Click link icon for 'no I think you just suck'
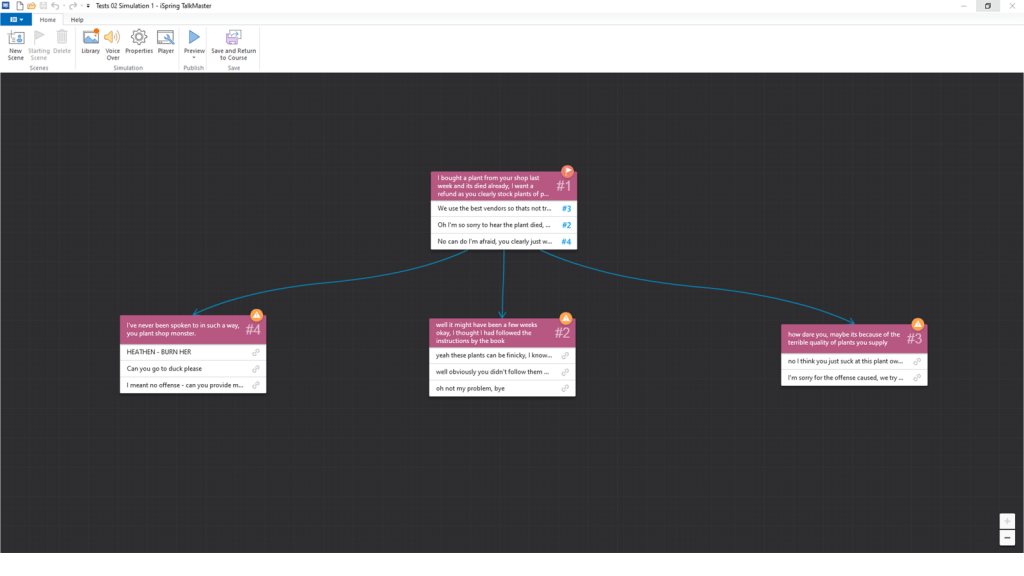 [917, 361]
